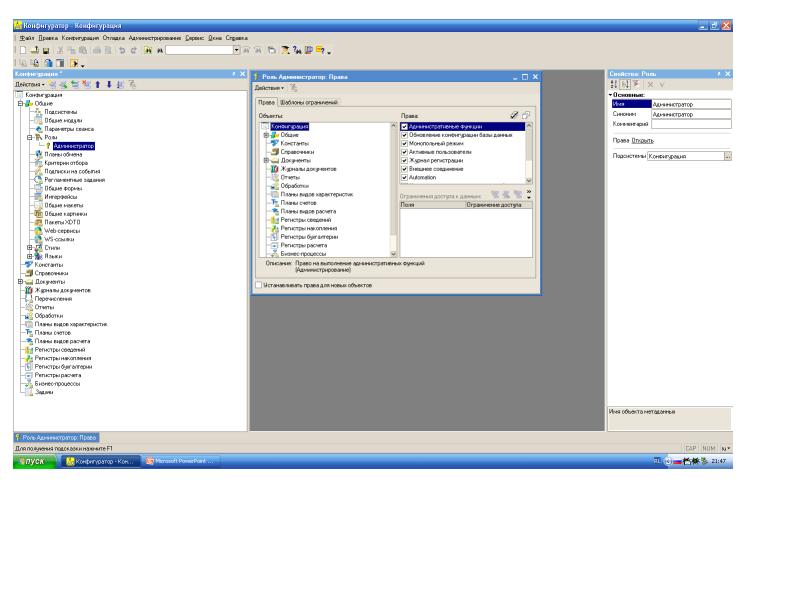Toggle Обновление конфигурации базы данных checkbox

coord(404,135)
